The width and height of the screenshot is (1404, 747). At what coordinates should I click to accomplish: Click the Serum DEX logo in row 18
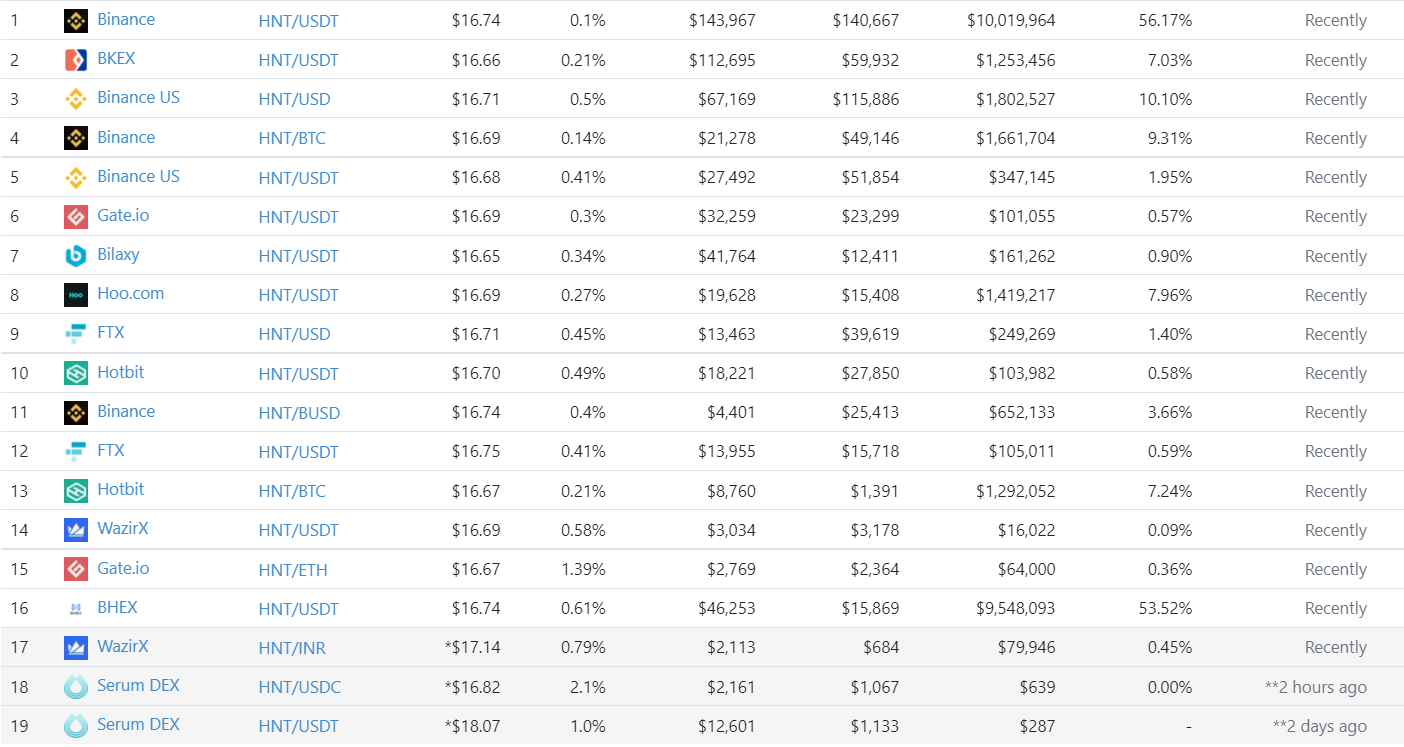[x=76, y=686]
